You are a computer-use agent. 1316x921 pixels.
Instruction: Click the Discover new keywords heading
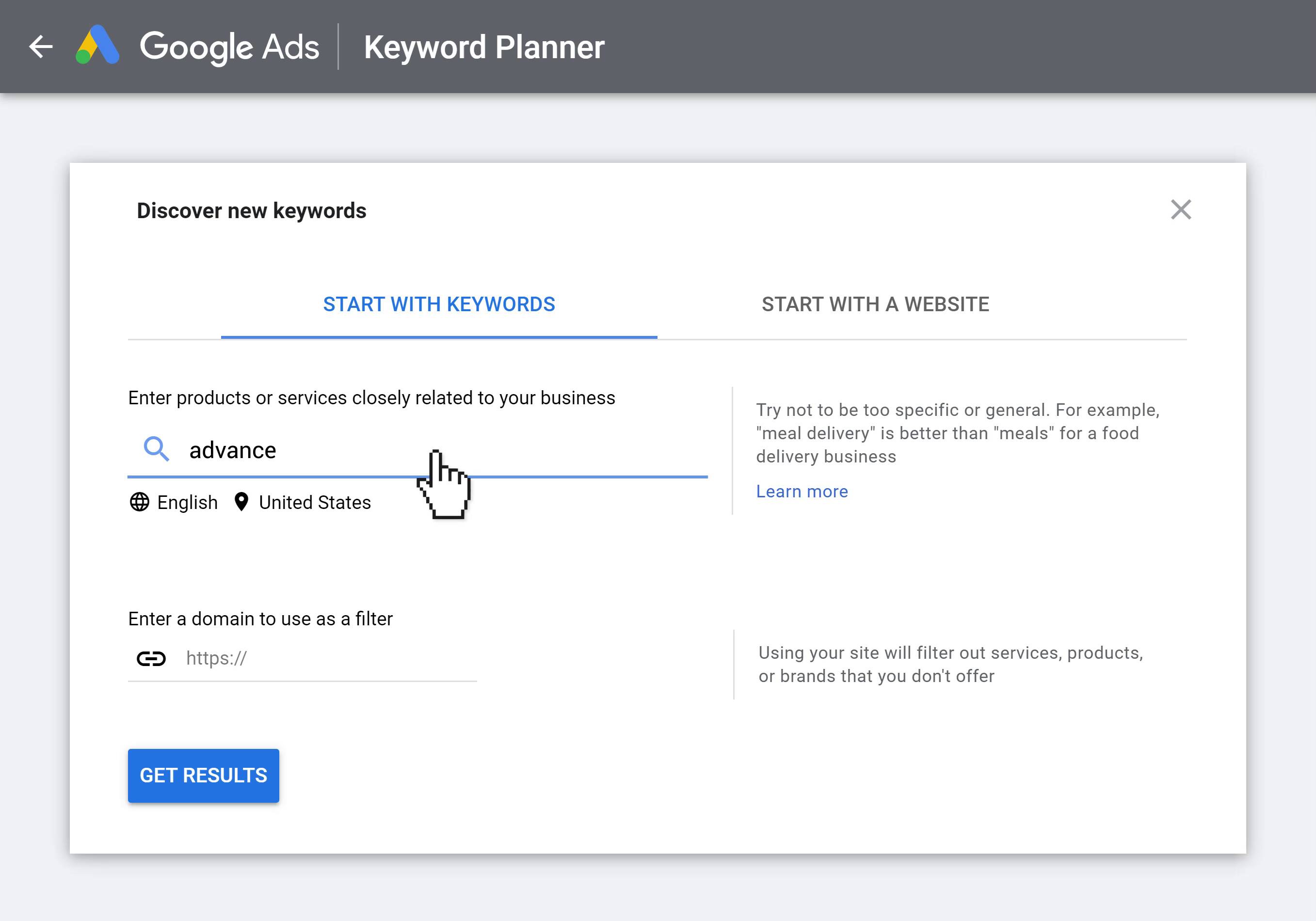pos(251,211)
